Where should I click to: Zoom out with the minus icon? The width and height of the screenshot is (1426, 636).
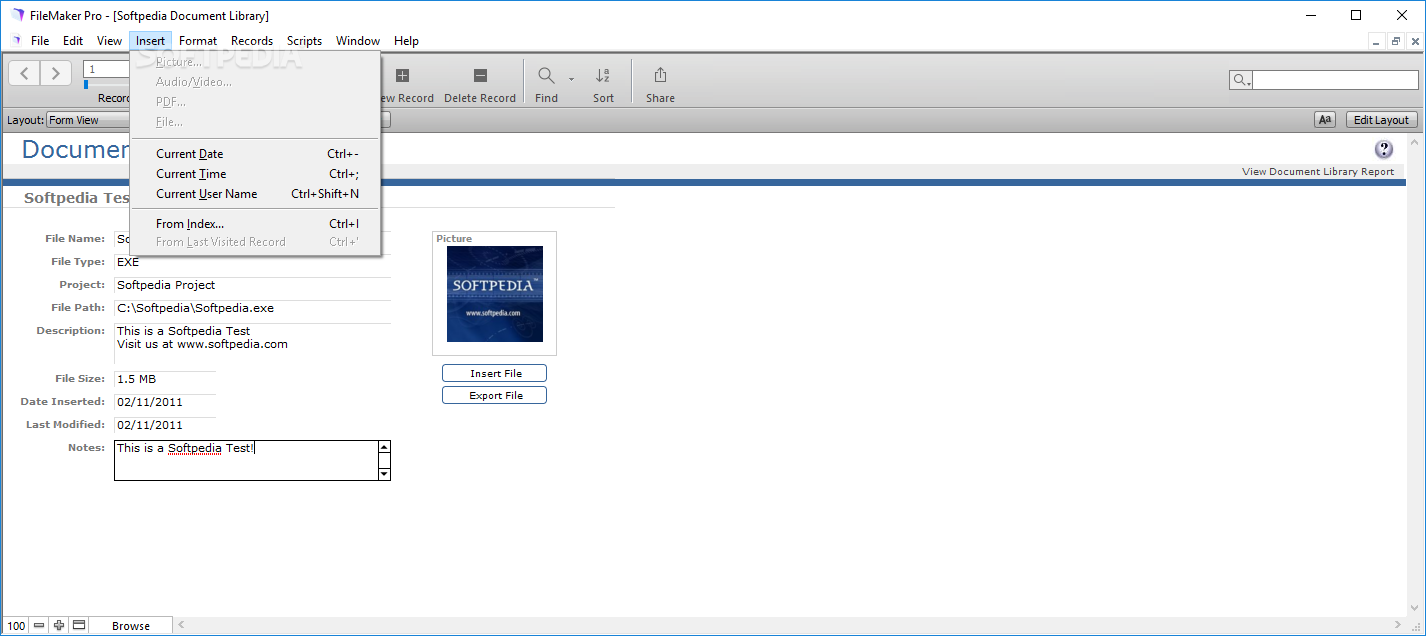click(x=39, y=626)
